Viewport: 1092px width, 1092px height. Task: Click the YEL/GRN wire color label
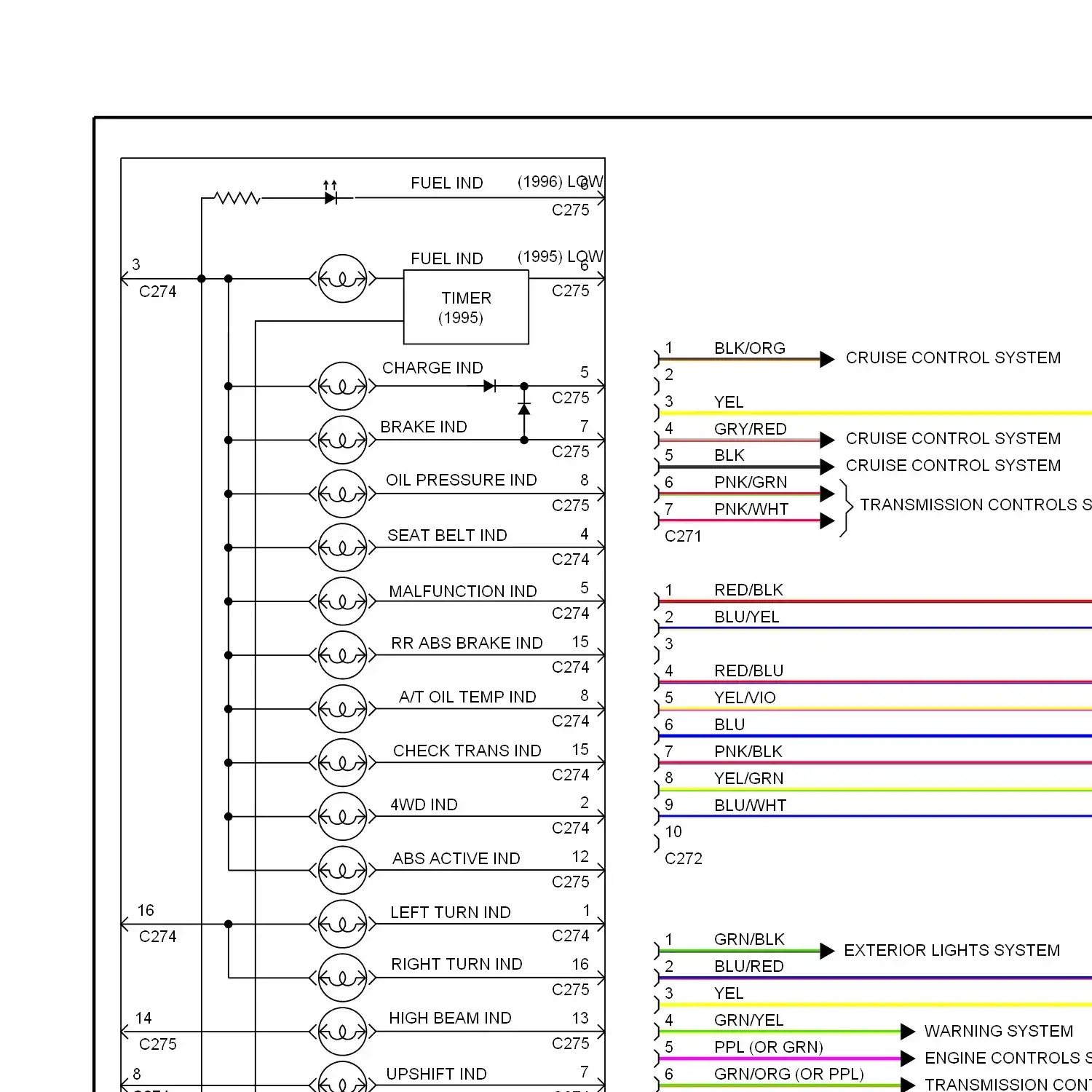[749, 778]
